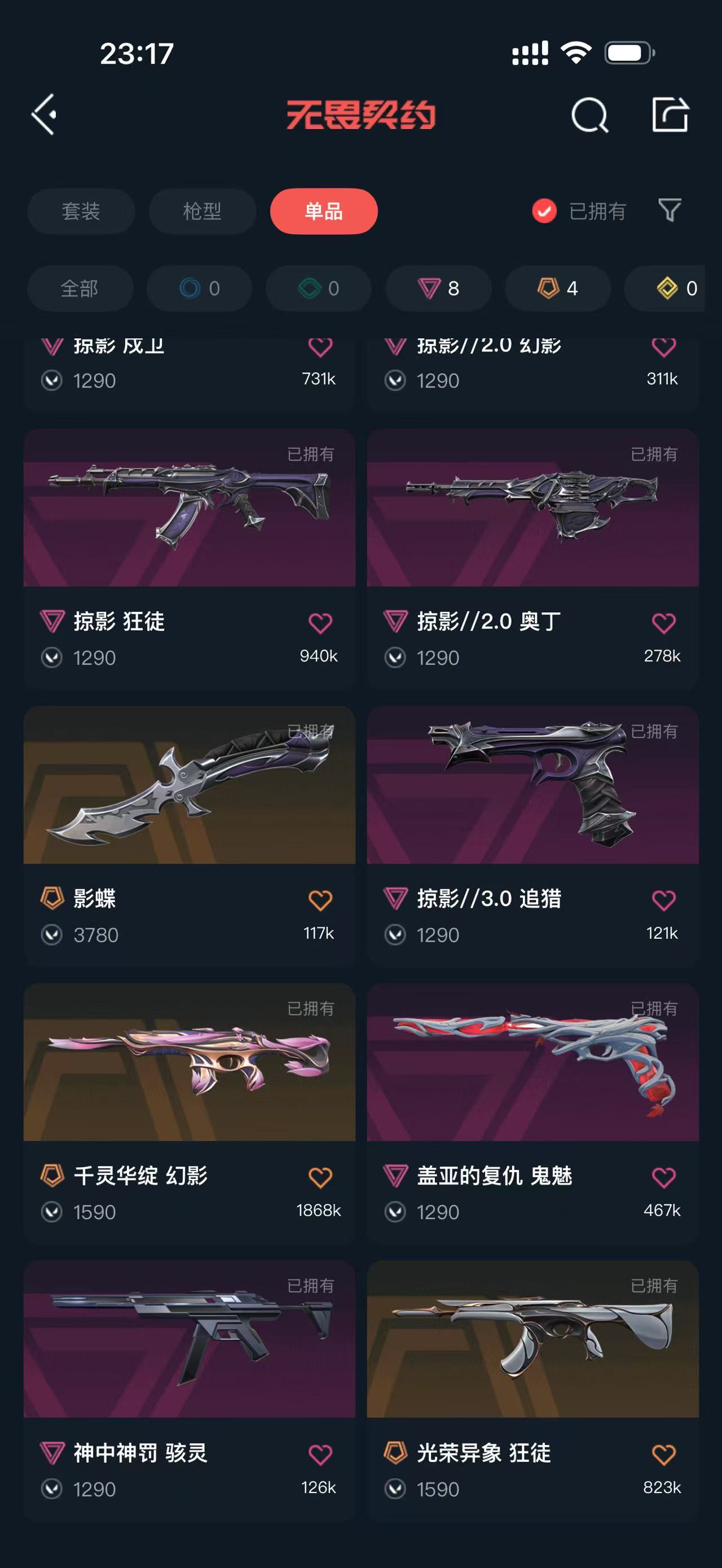Filter by orange tier showing 4
722x1568 pixels.
pyautogui.click(x=558, y=289)
